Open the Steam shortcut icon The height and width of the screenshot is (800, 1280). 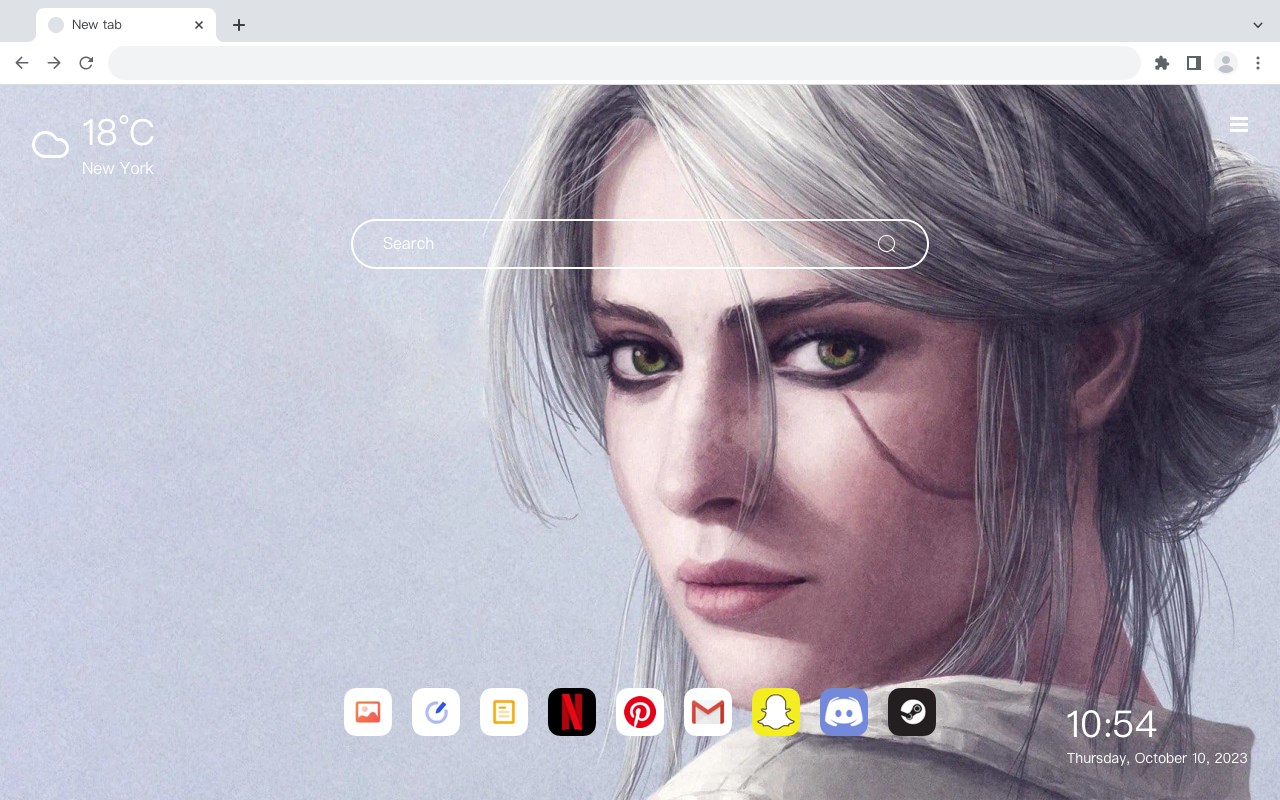(x=912, y=712)
